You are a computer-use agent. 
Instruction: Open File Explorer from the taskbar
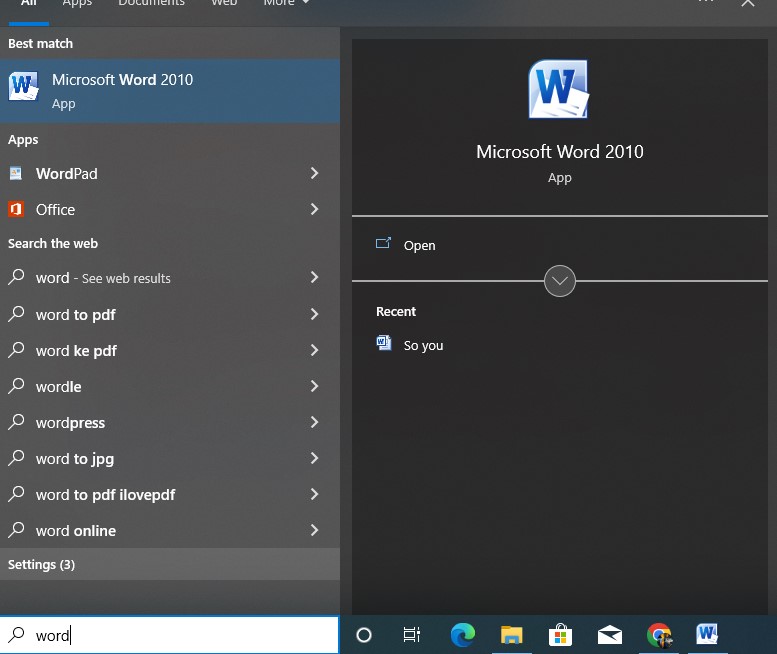click(511, 635)
